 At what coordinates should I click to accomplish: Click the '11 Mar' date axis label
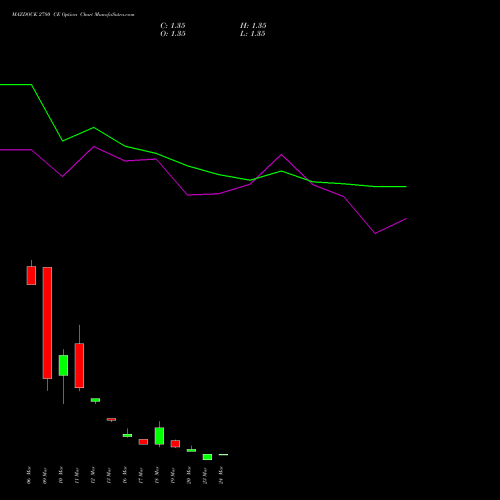tap(77, 476)
